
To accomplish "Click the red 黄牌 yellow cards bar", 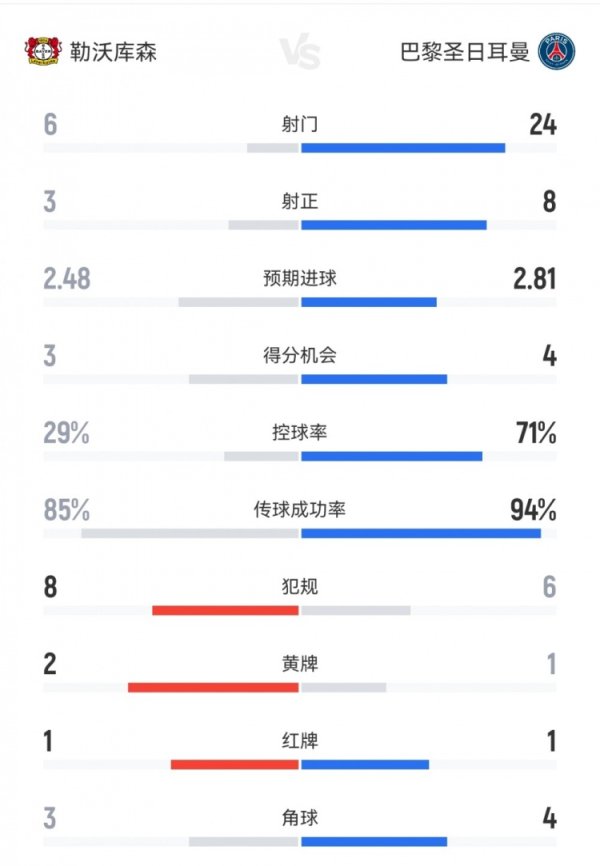I will point(214,687).
